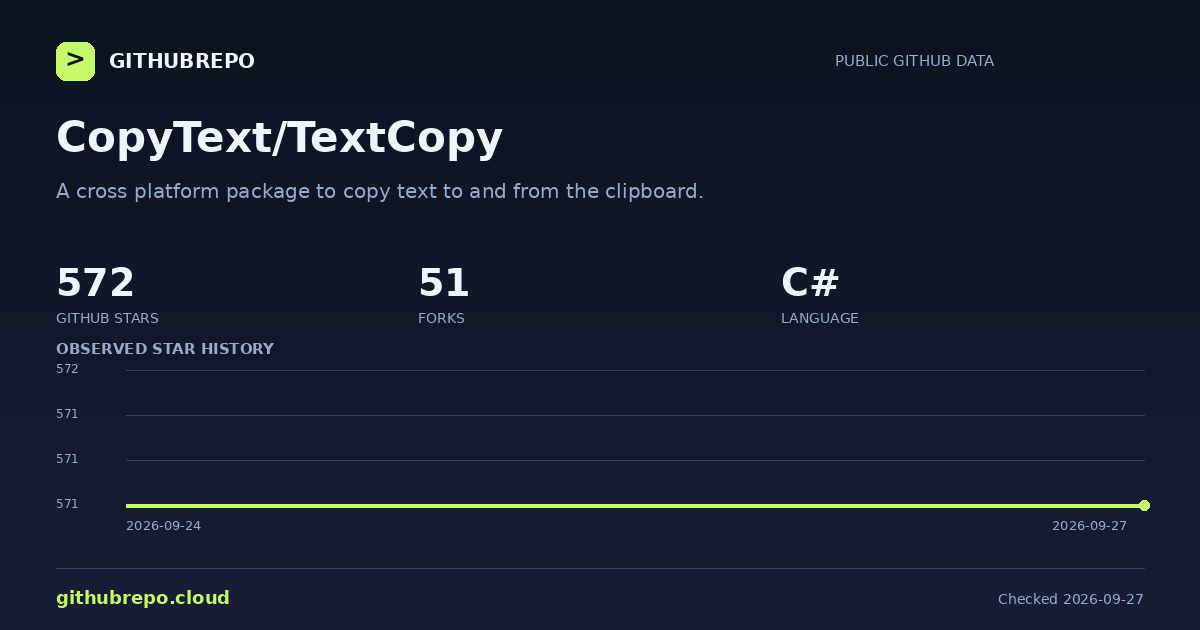Select the FORKS label

pyautogui.click(x=441, y=318)
